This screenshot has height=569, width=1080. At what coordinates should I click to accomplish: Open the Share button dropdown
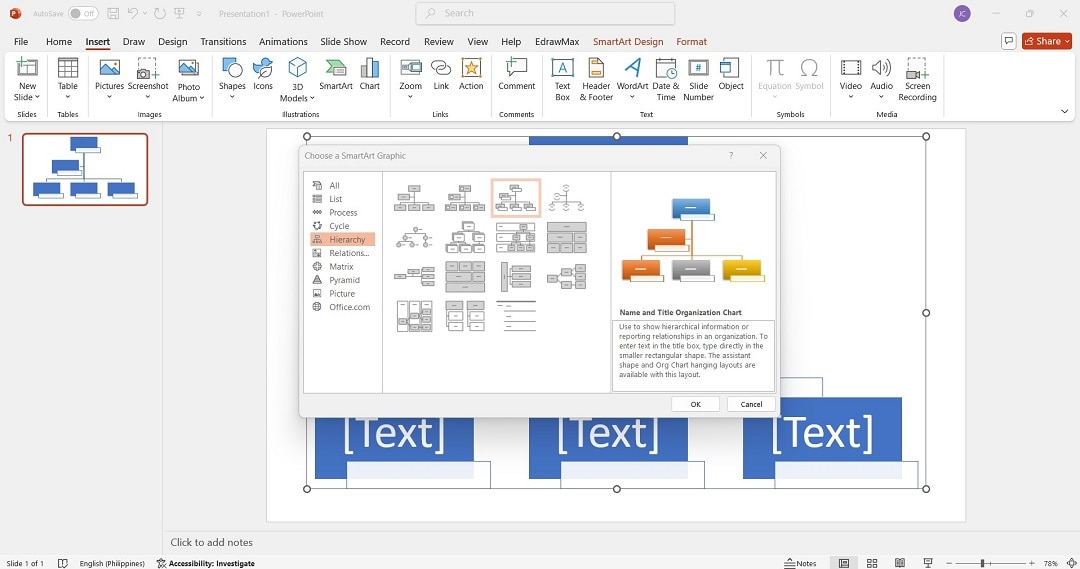(1068, 41)
